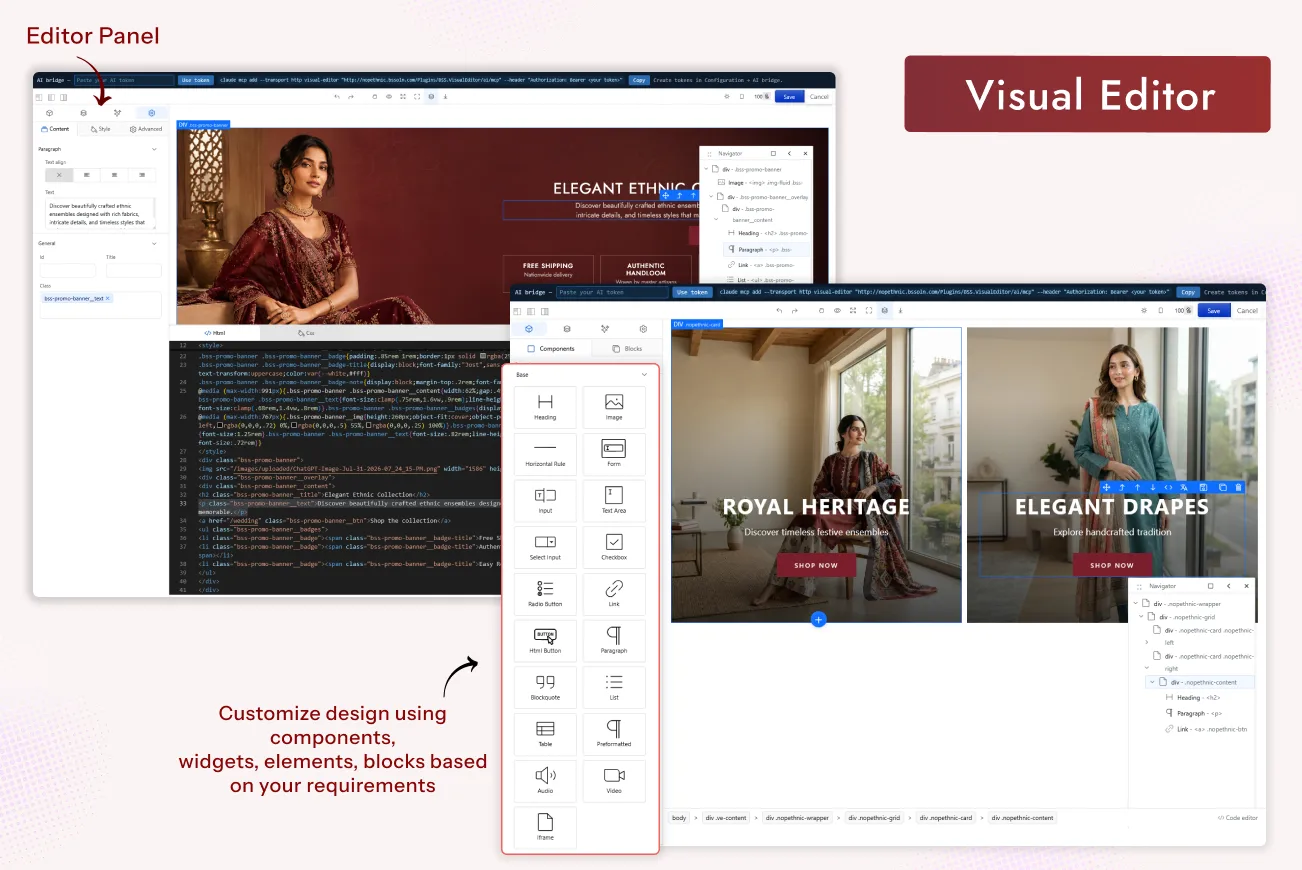Insert the Iframe component
1302x870 pixels.
(545, 828)
